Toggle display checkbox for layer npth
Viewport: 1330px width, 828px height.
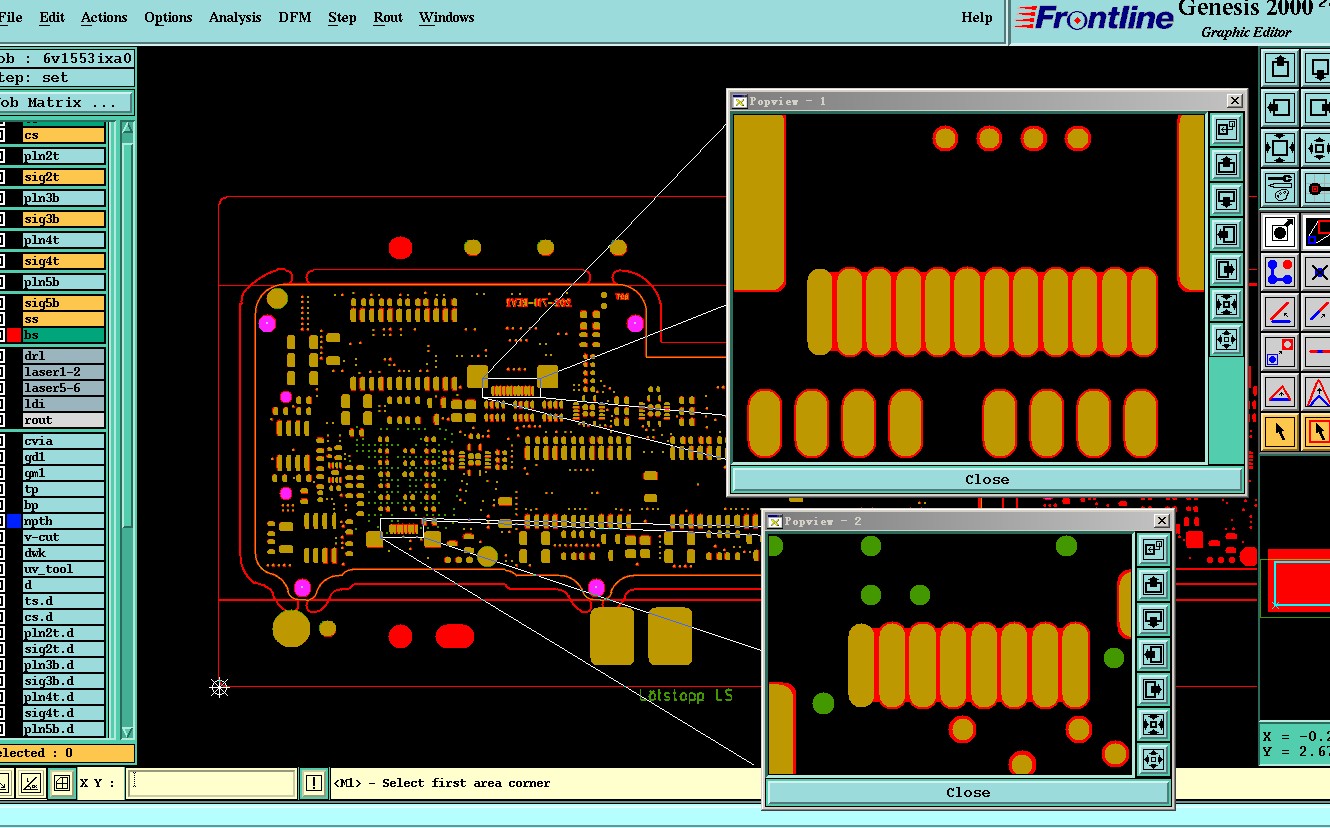2,521
